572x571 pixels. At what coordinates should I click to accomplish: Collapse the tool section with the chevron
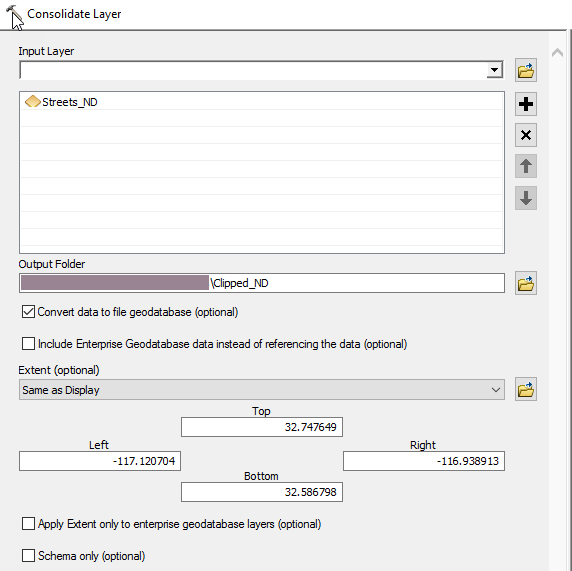click(x=557, y=53)
